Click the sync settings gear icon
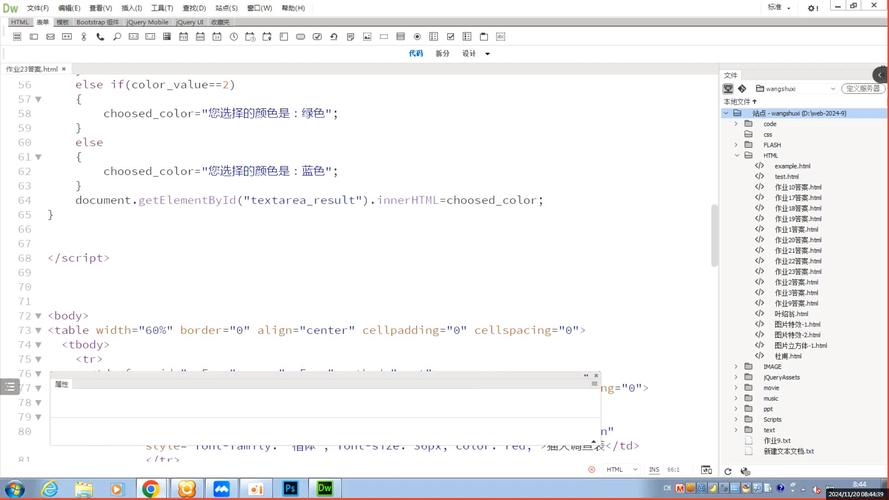Screen dimensions: 889x500 [812, 8]
